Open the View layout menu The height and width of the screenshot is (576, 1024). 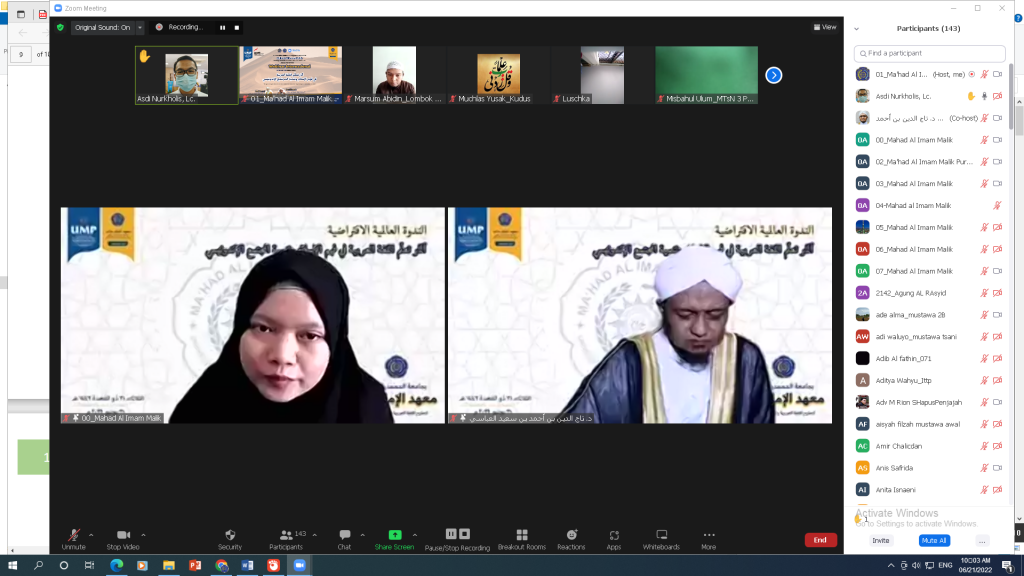click(825, 27)
